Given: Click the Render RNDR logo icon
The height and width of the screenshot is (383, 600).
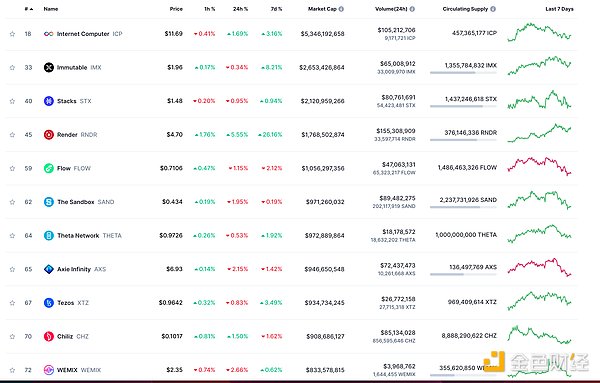Looking at the screenshot, I should (49, 135).
